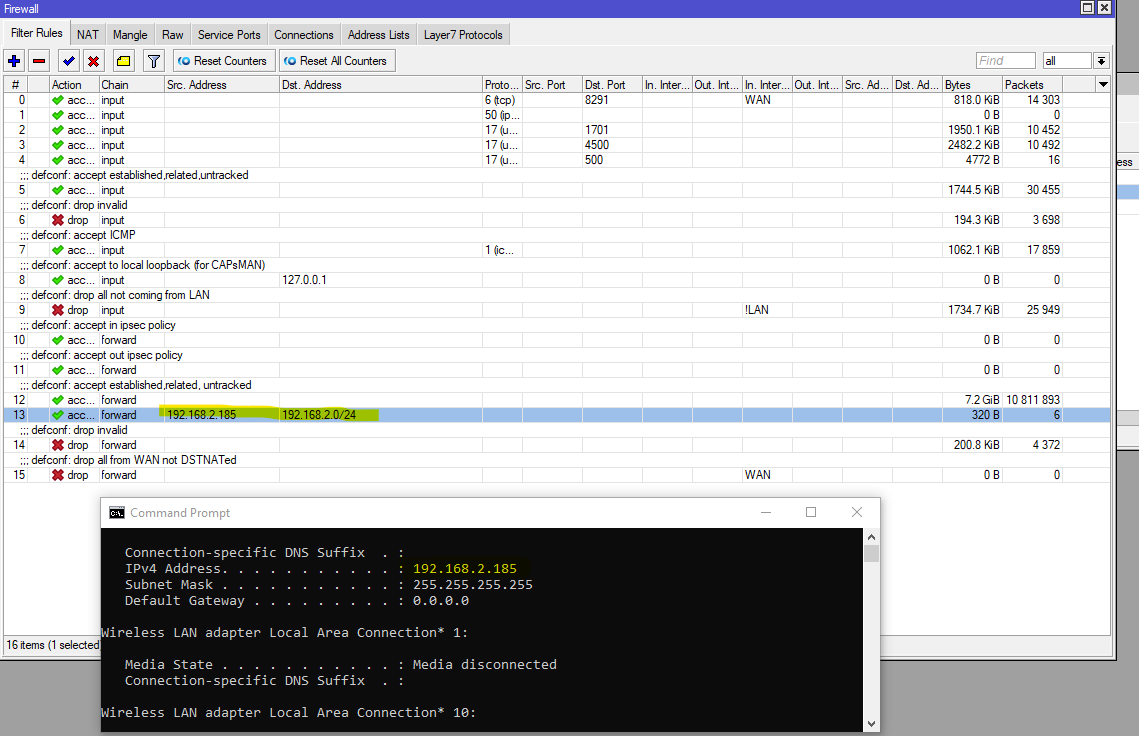Open the 'all' chain filter dropdown
This screenshot has height=736, width=1139.
coord(1101,61)
